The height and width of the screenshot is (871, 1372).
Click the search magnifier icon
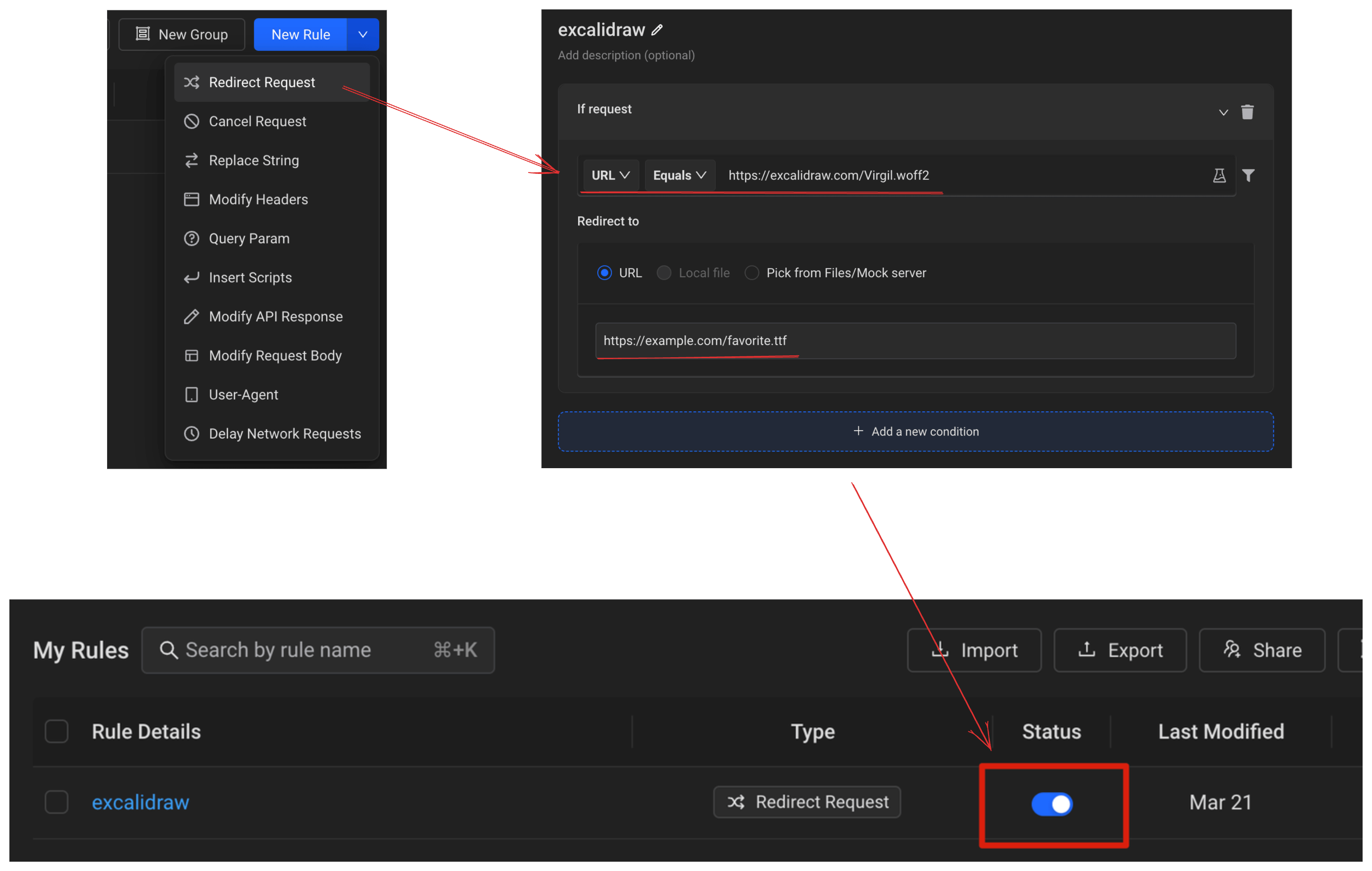coord(169,650)
